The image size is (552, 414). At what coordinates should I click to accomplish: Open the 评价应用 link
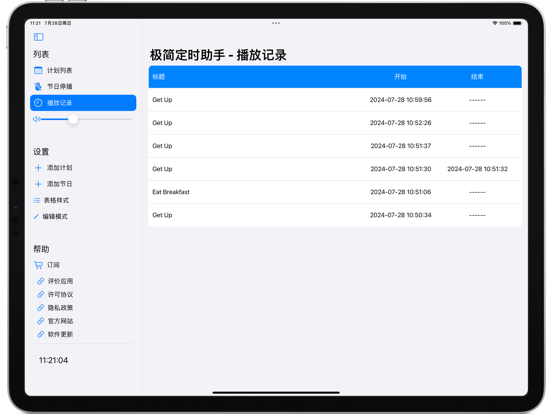(60, 281)
